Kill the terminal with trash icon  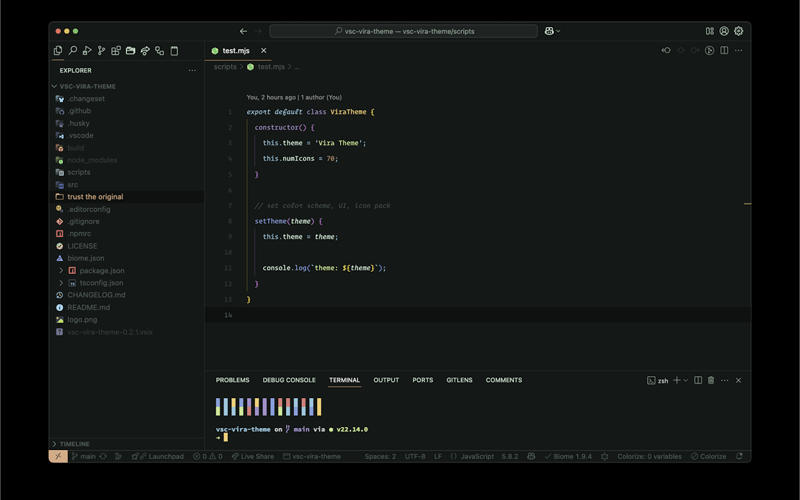pyautogui.click(x=711, y=380)
